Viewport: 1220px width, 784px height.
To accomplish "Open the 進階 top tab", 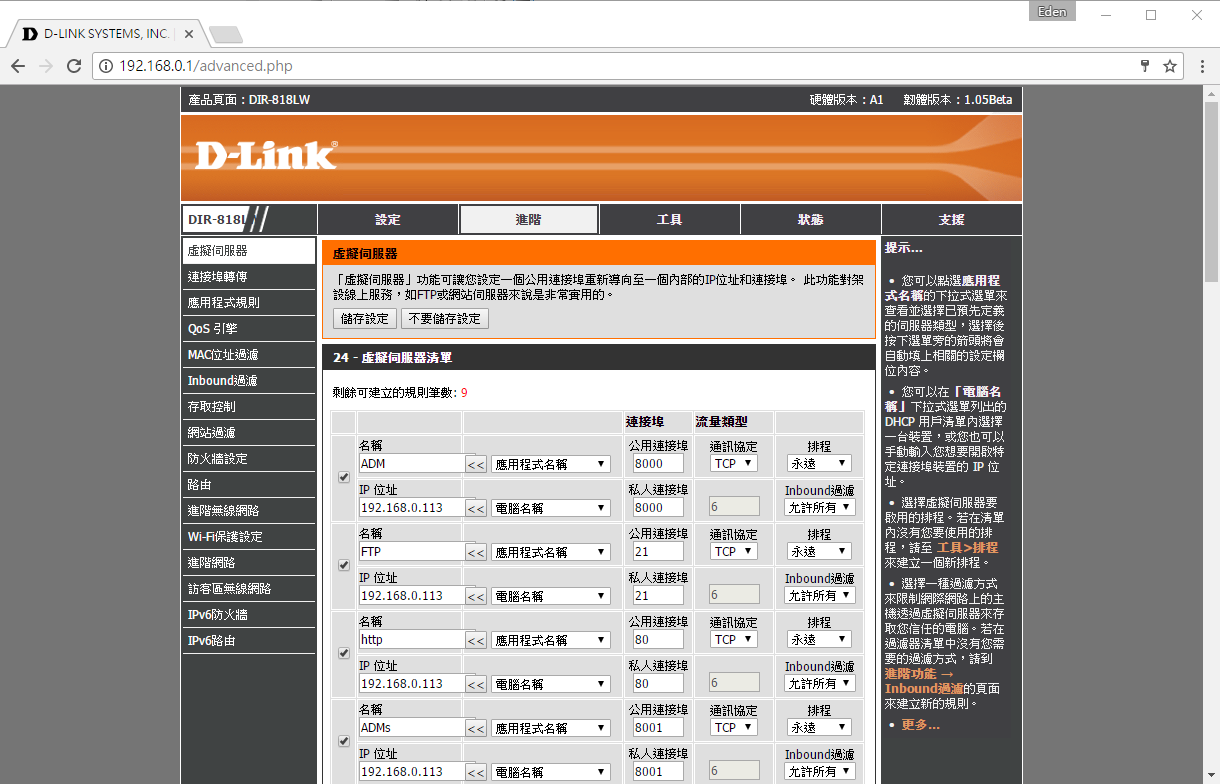I will [529, 219].
